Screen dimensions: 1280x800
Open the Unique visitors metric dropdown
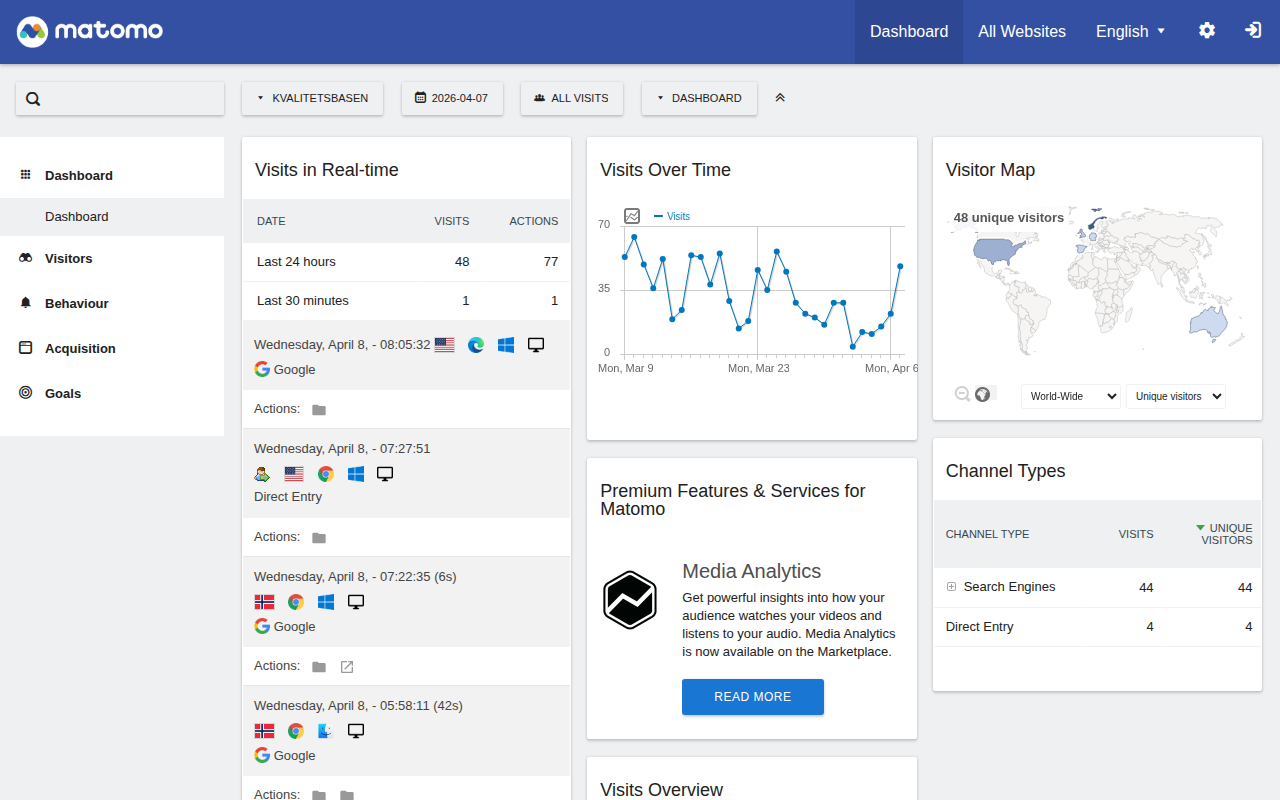pyautogui.click(x=1175, y=396)
